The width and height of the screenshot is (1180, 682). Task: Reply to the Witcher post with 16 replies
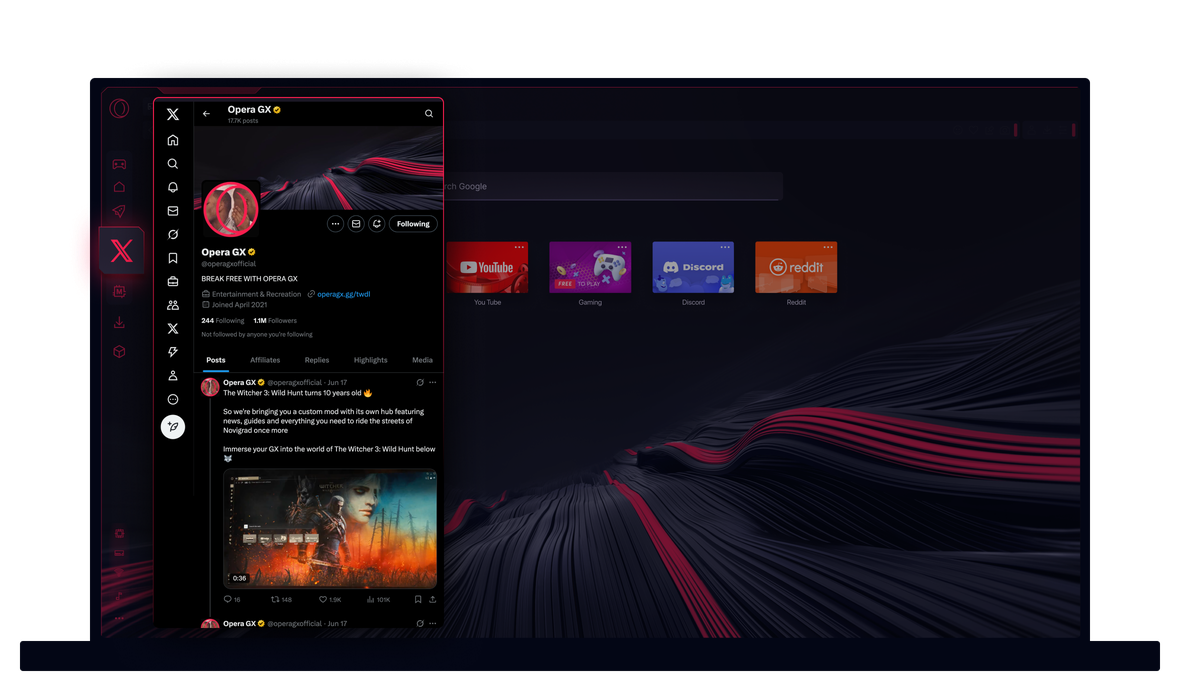coord(232,600)
